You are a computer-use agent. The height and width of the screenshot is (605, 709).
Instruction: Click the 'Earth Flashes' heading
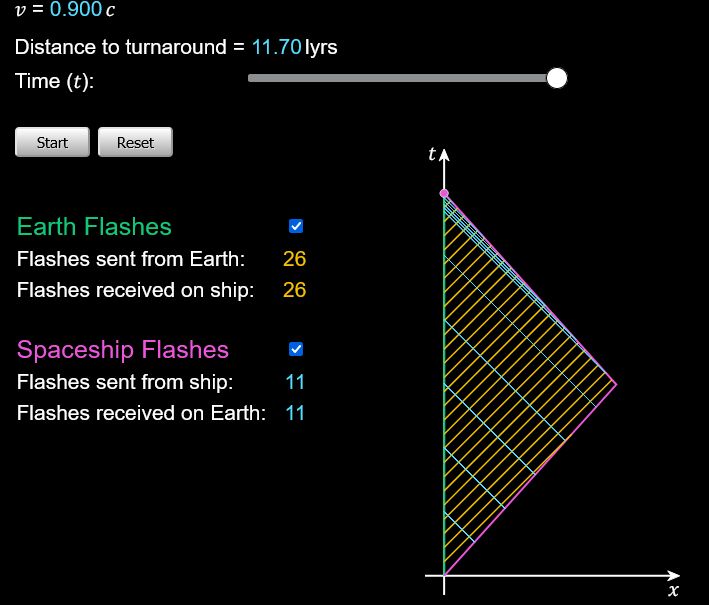tap(94, 226)
